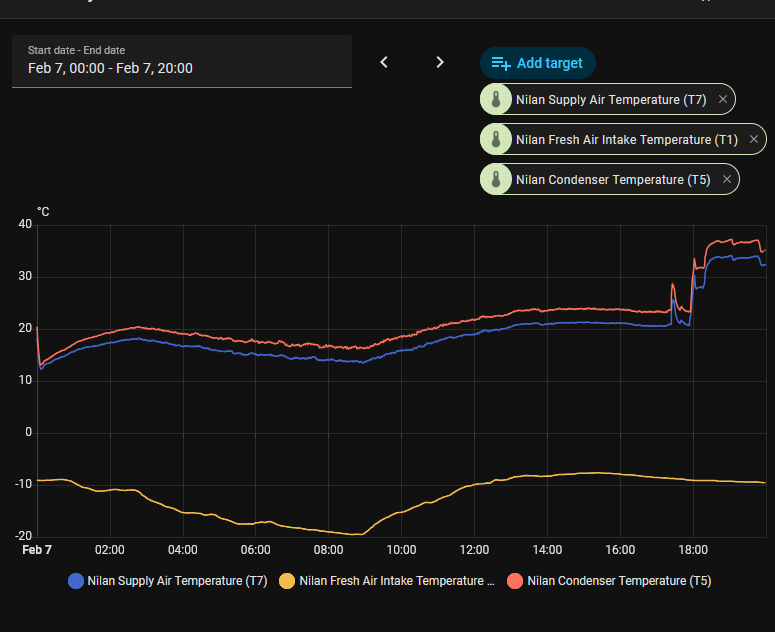This screenshot has width=775, height=632.
Task: Toggle Supply Air Temperature (T7) legend series
Action: point(177,580)
